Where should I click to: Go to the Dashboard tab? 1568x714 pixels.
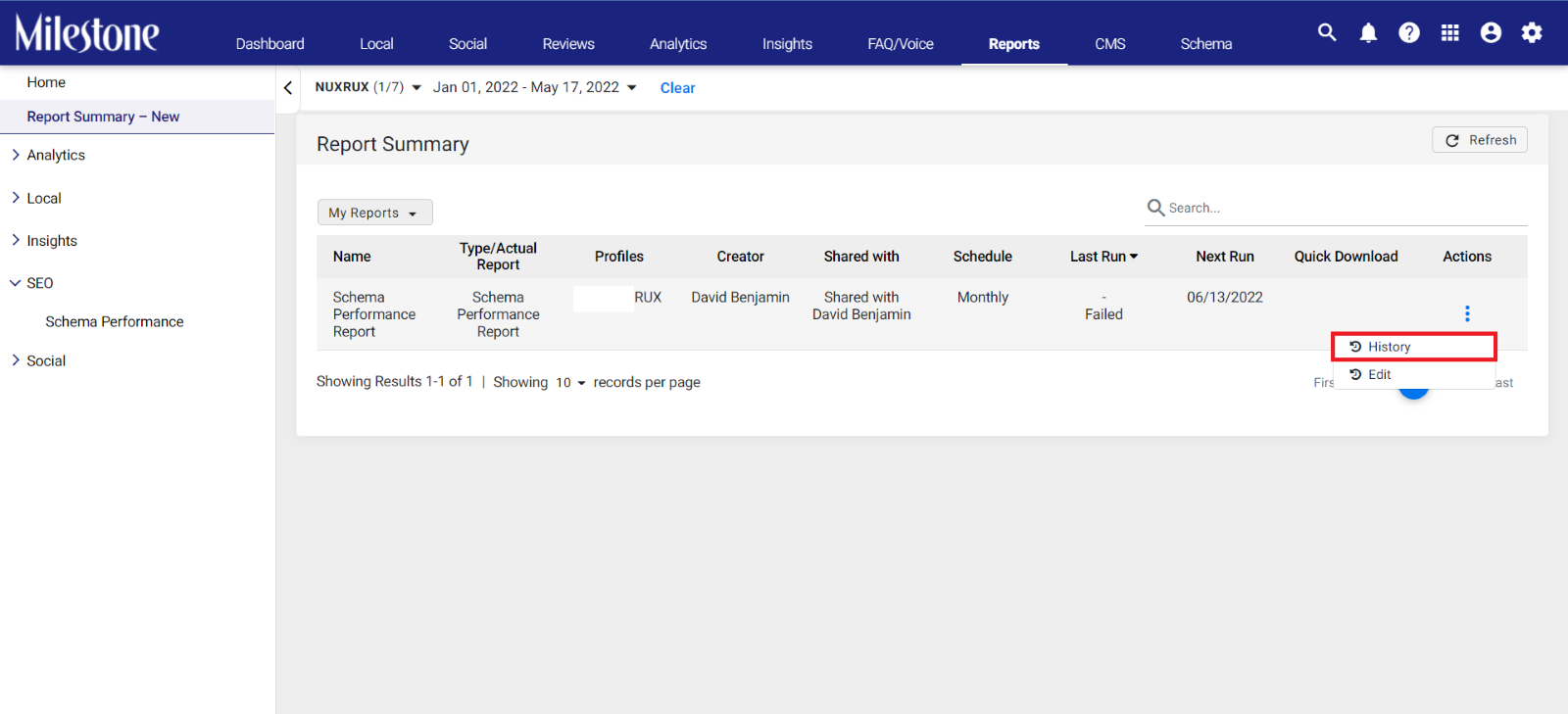point(270,44)
